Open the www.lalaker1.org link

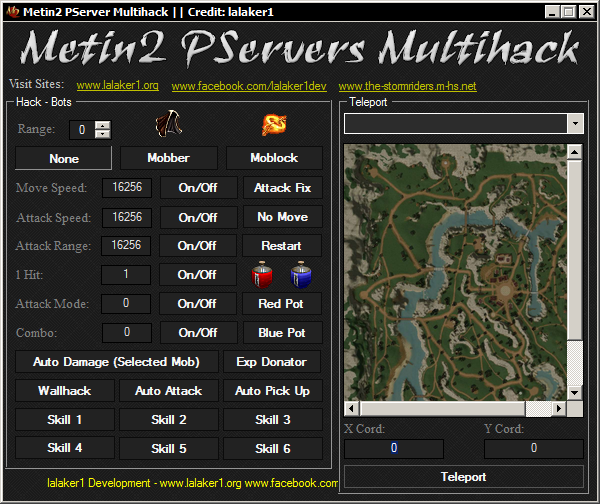click(117, 85)
